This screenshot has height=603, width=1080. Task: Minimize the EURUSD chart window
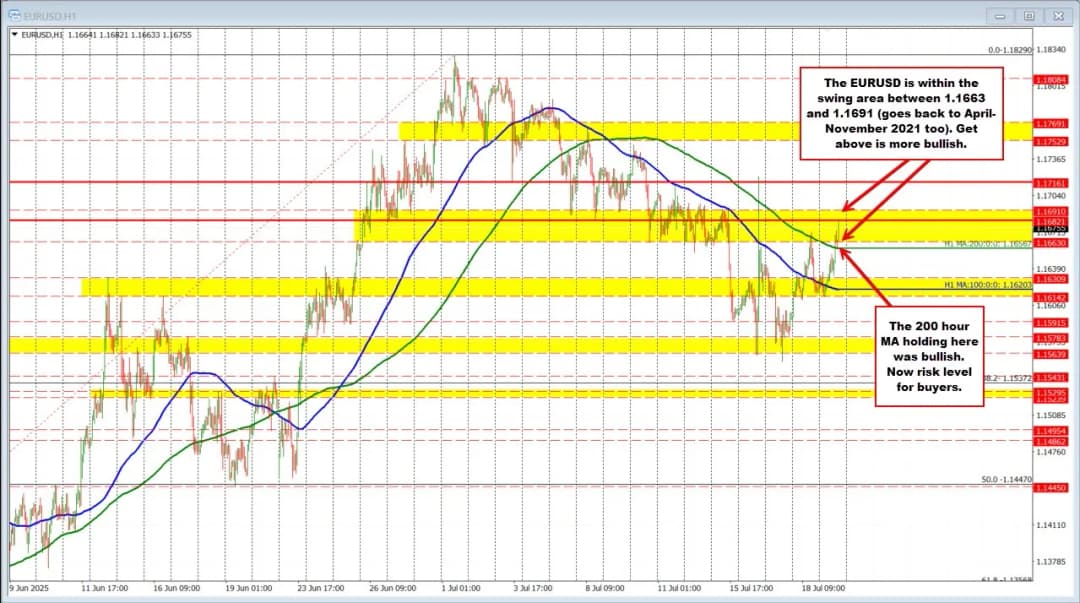(x=998, y=15)
